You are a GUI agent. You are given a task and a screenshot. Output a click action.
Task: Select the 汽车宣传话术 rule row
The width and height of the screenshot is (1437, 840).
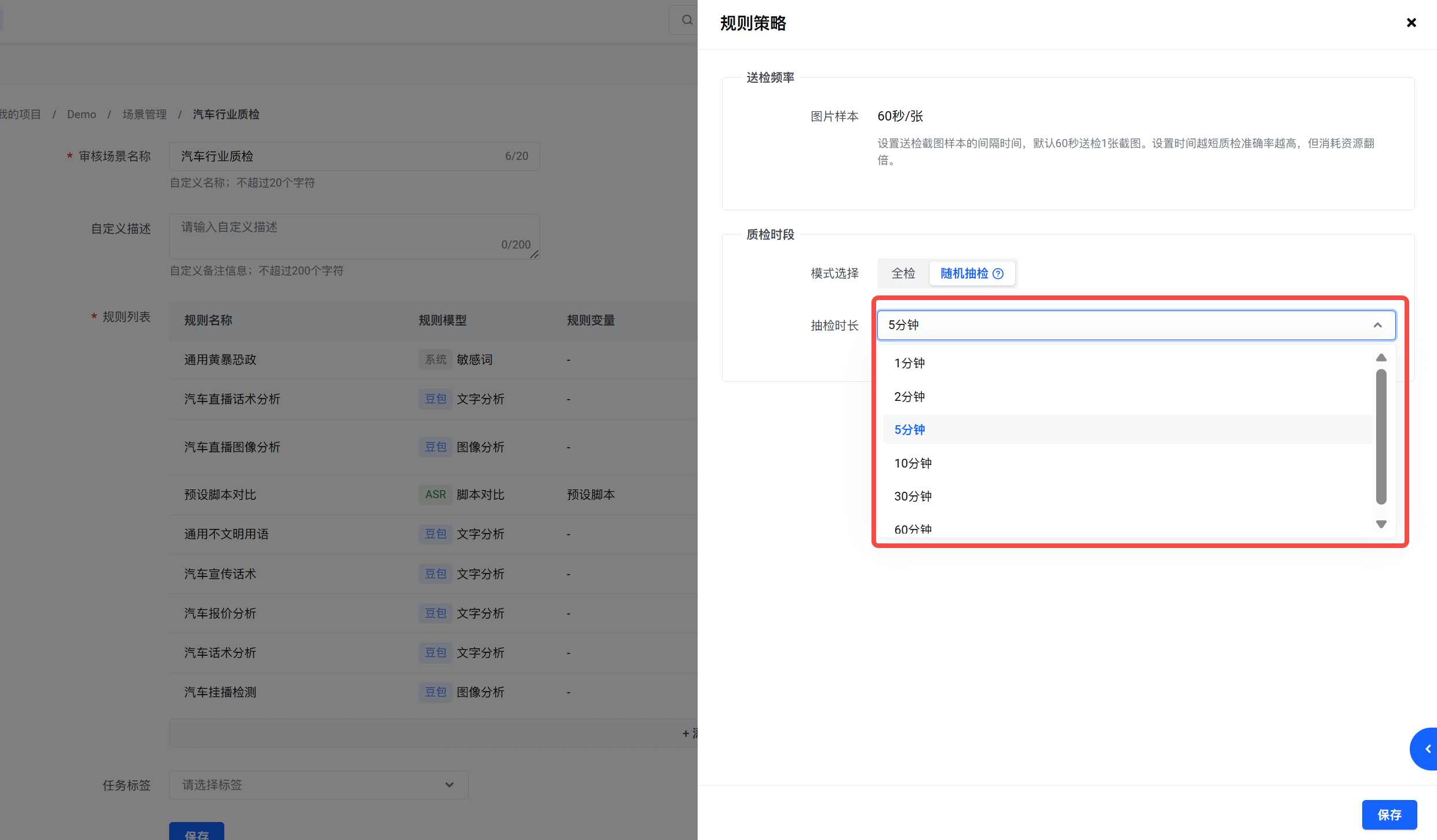point(433,574)
